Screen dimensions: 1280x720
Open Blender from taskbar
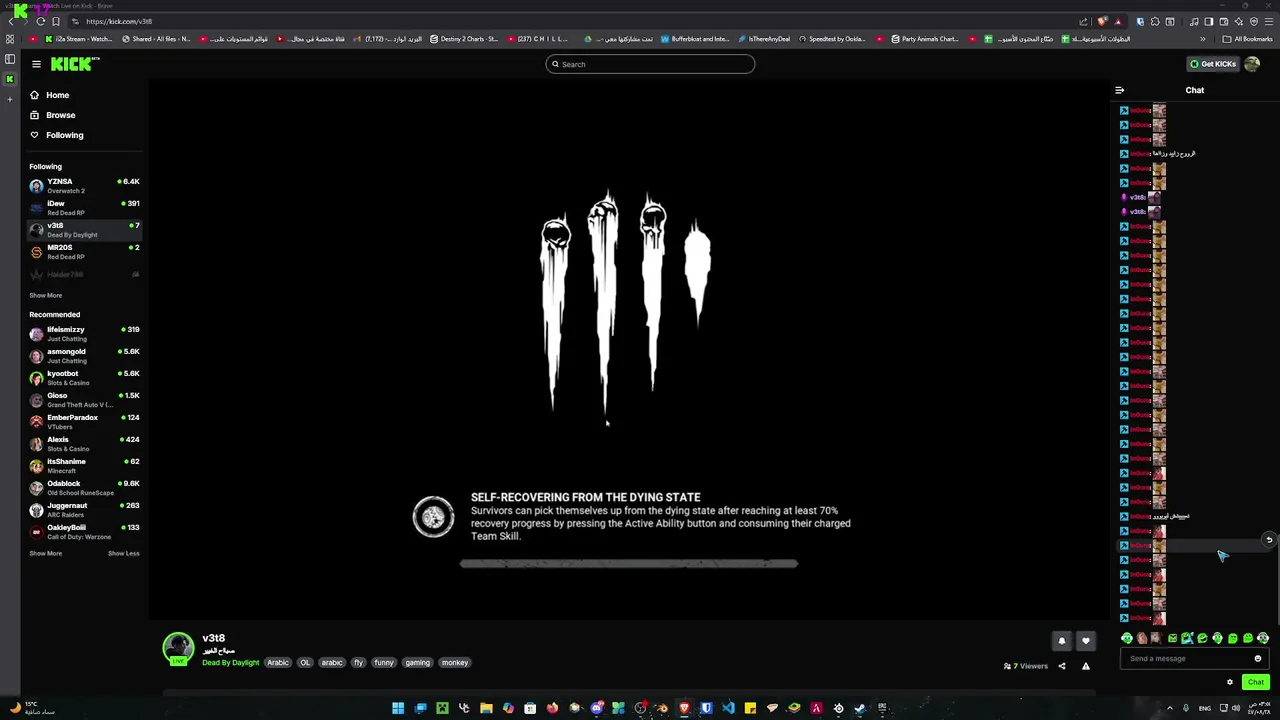(x=662, y=708)
